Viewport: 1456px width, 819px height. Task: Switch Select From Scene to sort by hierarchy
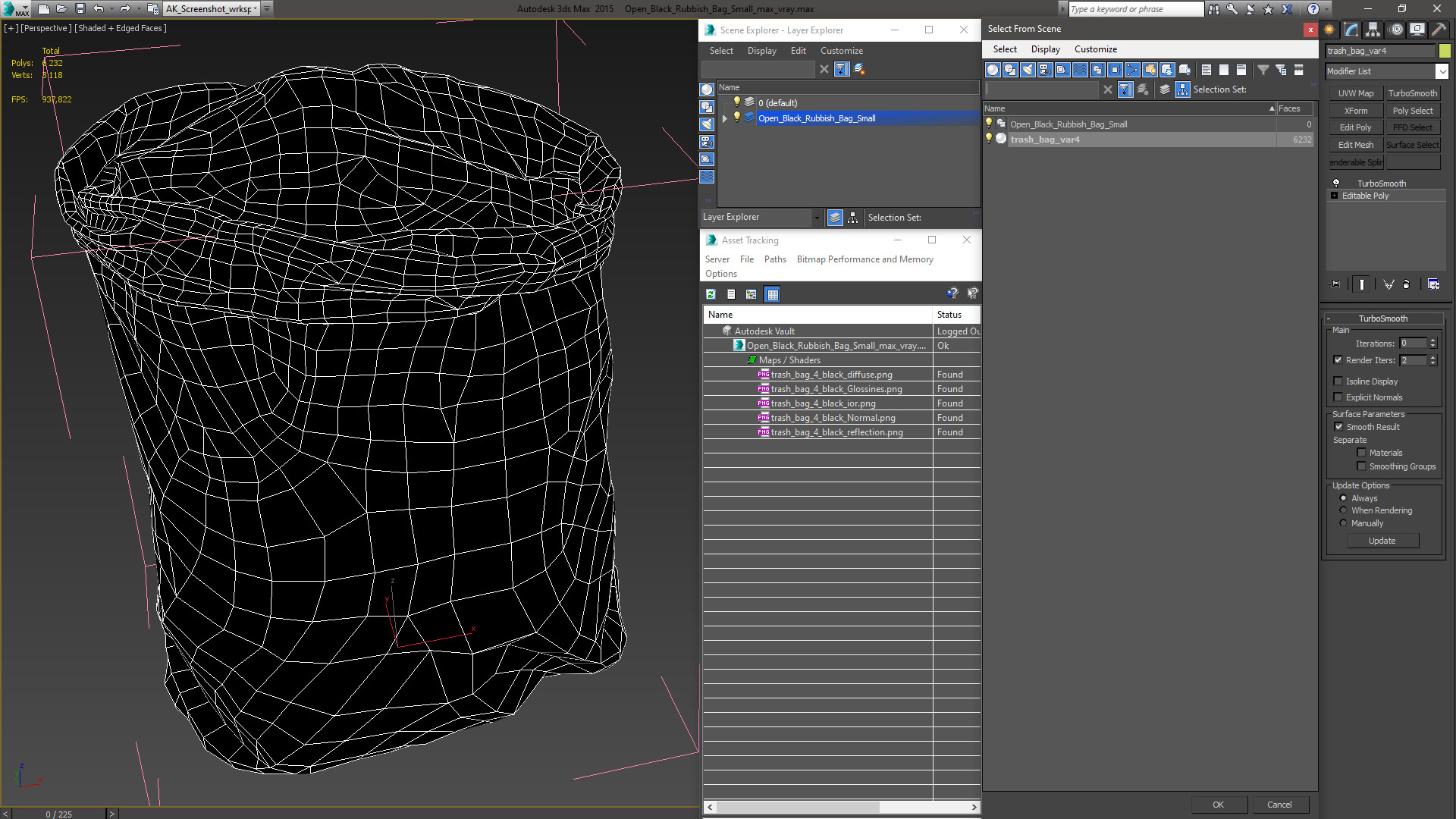(1183, 89)
